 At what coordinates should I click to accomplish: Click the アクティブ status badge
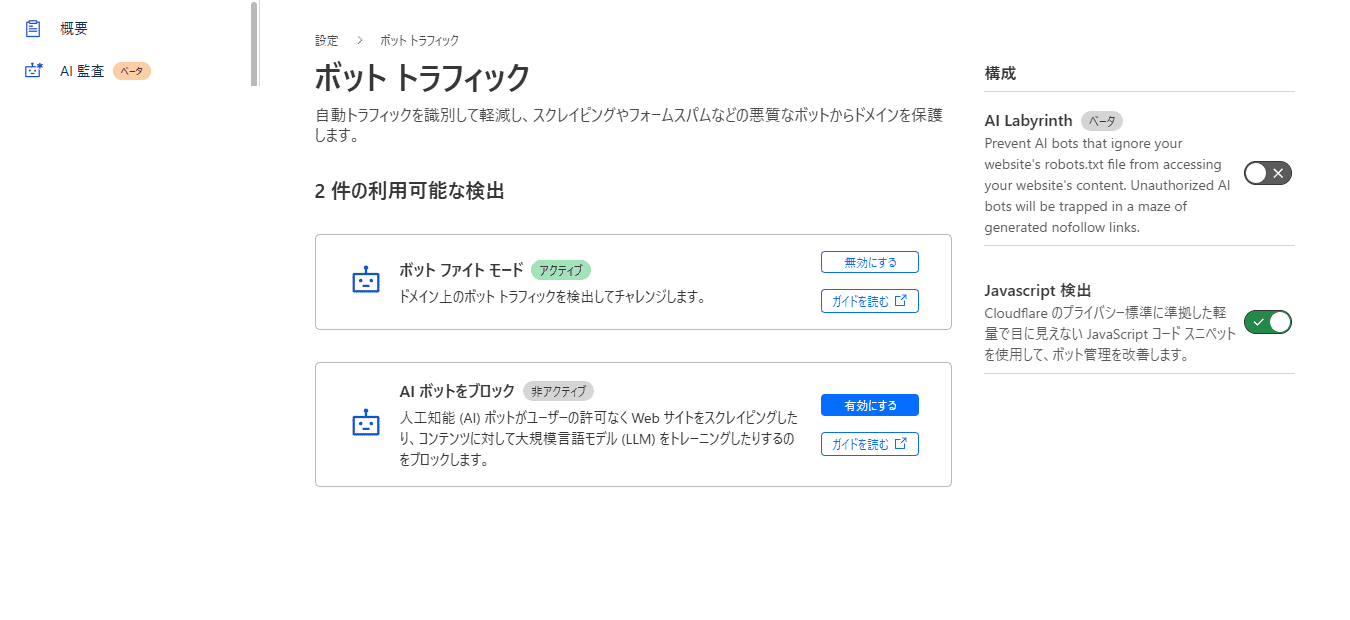coord(561,270)
